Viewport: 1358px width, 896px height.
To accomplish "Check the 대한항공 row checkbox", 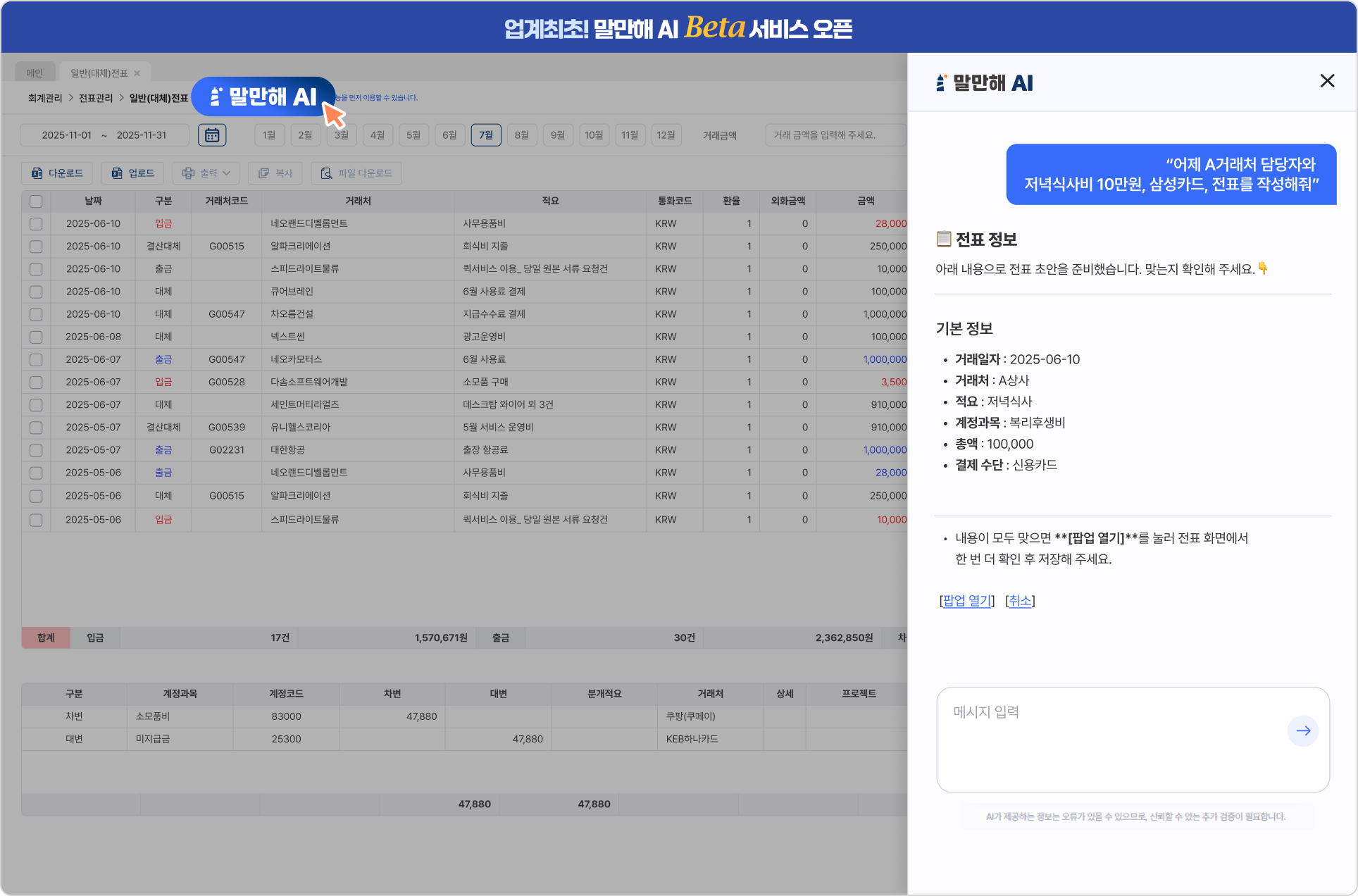I will click(x=36, y=450).
